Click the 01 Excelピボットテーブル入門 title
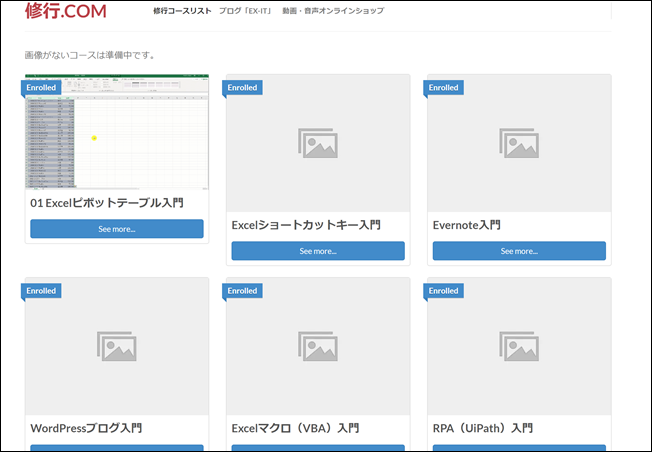Image resolution: width=652 pixels, height=452 pixels. pyautogui.click(x=107, y=203)
